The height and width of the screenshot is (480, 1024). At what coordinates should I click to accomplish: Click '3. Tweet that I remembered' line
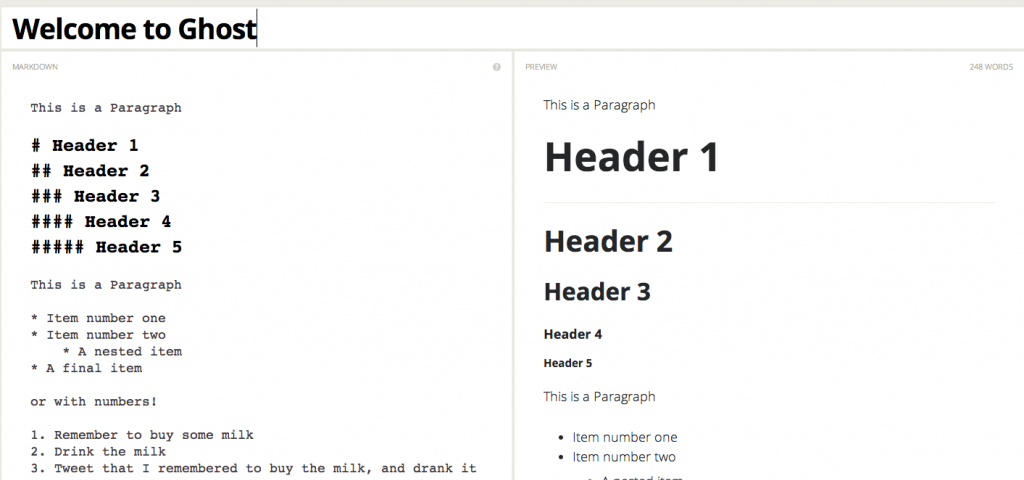tap(253, 468)
